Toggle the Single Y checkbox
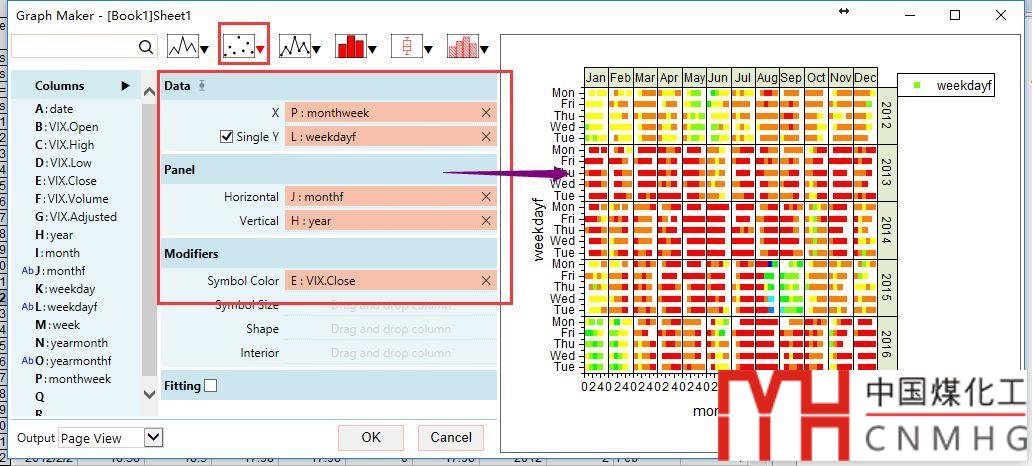 point(226,136)
